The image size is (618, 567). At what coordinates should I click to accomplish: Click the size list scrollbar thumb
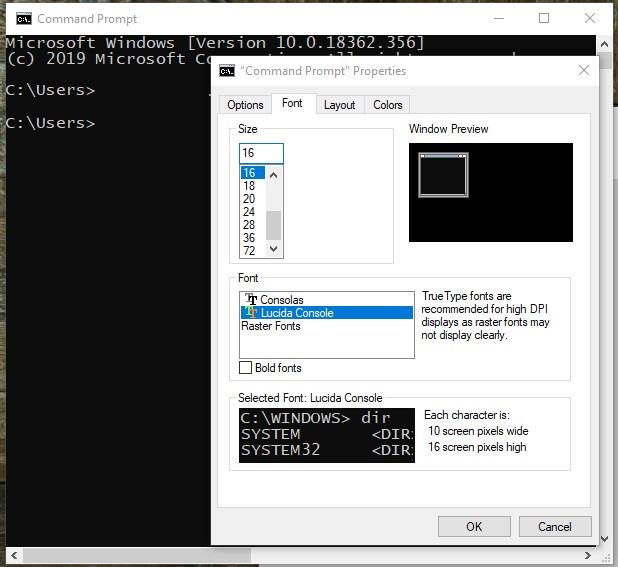(274, 225)
